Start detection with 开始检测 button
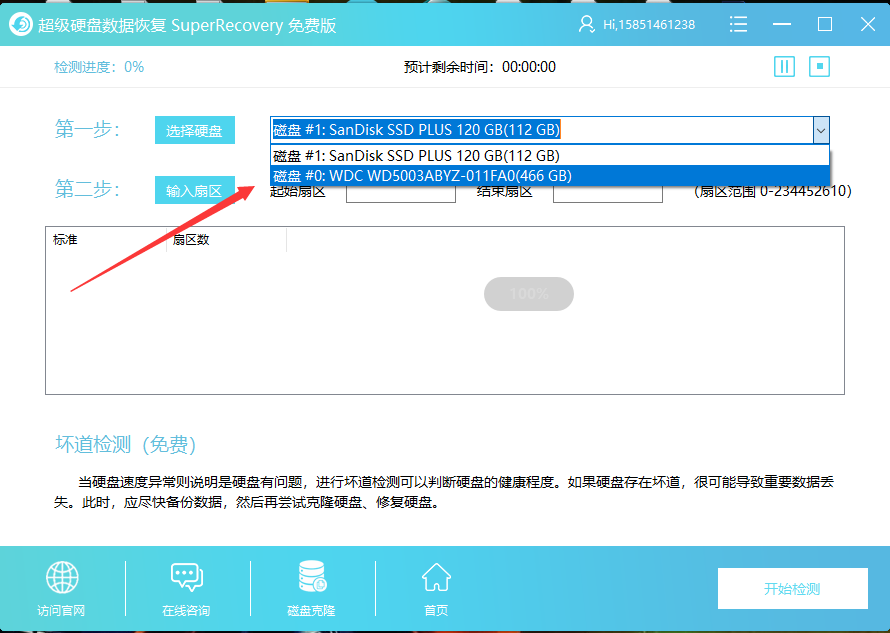This screenshot has height=633, width=890. (792, 589)
